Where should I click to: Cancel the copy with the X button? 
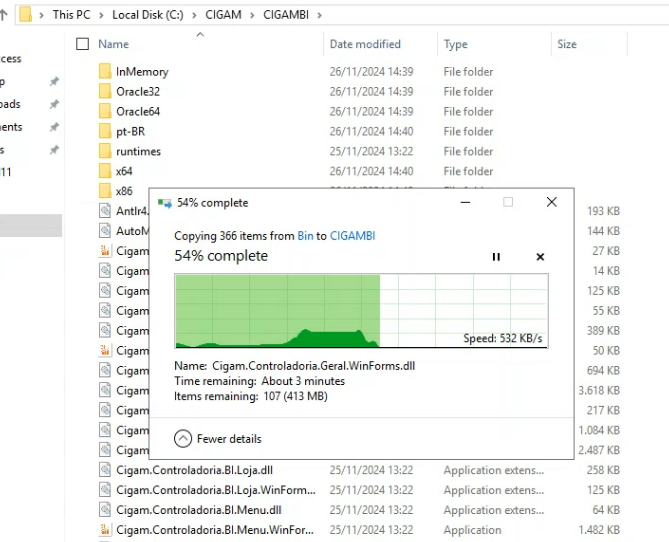click(540, 257)
